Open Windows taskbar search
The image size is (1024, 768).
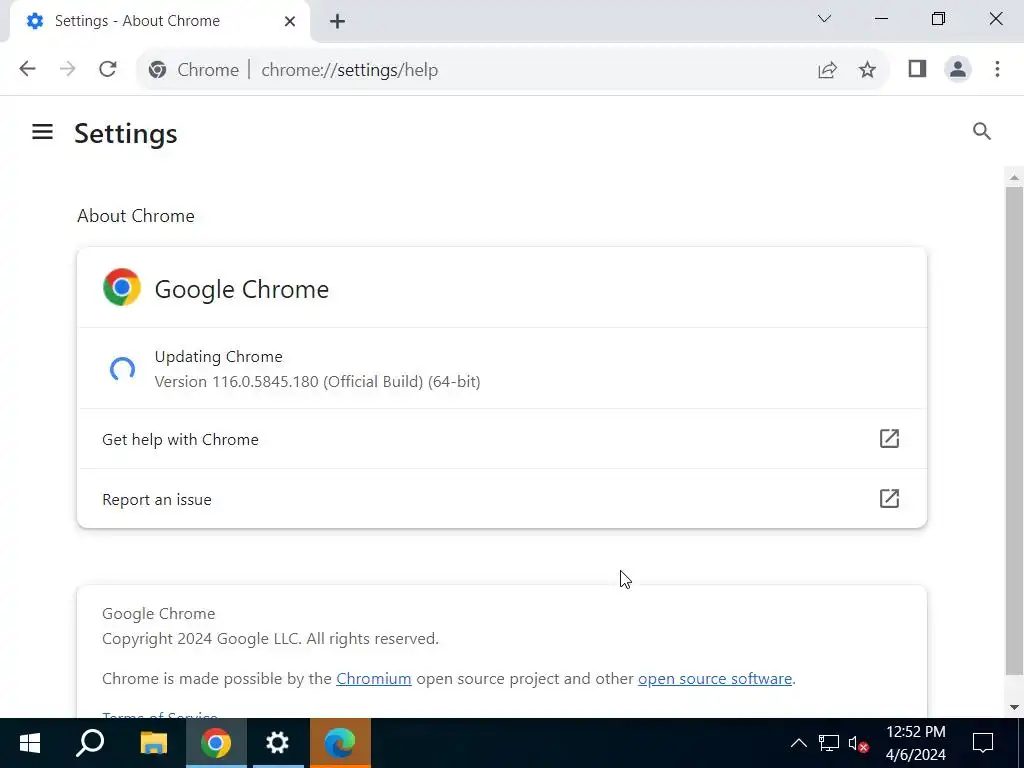point(90,743)
